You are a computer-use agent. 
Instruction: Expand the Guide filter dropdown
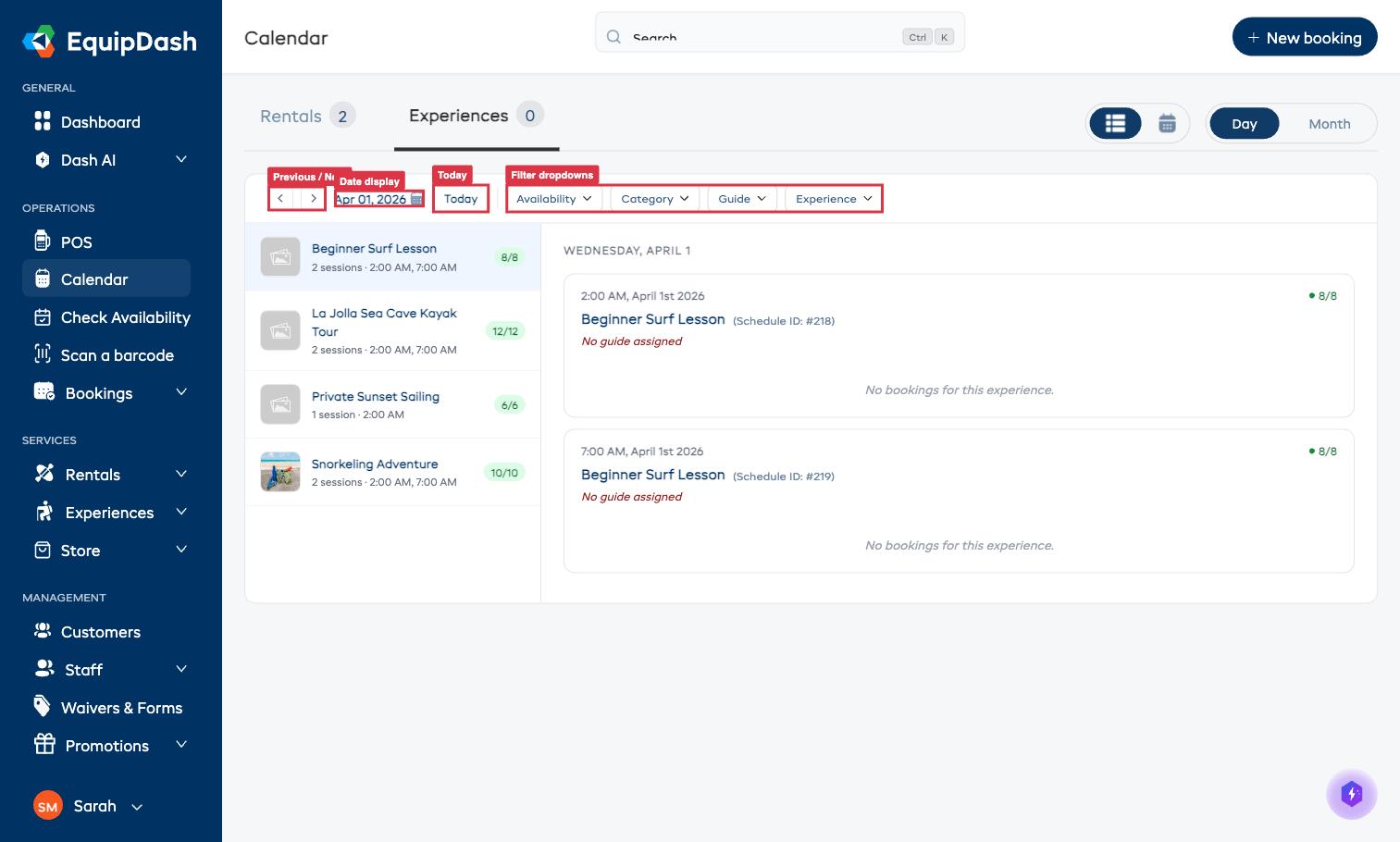click(741, 198)
